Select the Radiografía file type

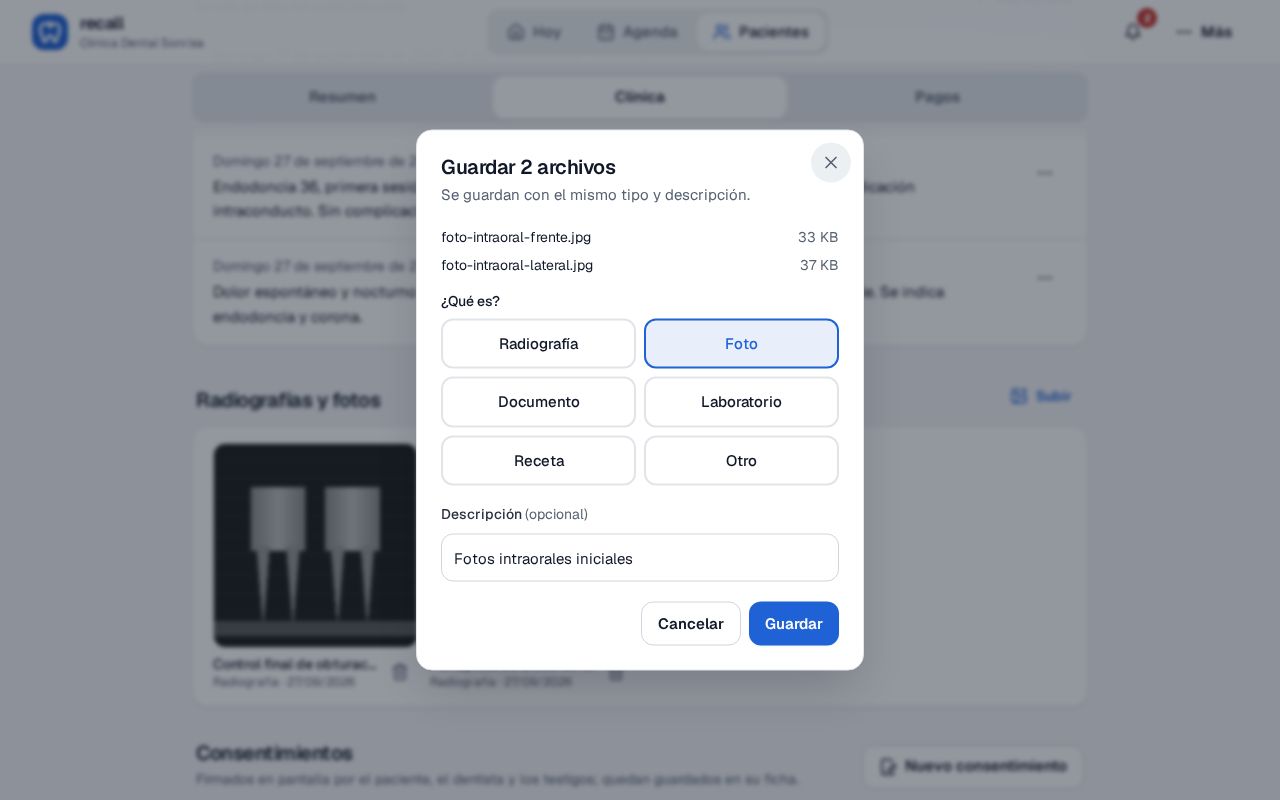point(538,344)
